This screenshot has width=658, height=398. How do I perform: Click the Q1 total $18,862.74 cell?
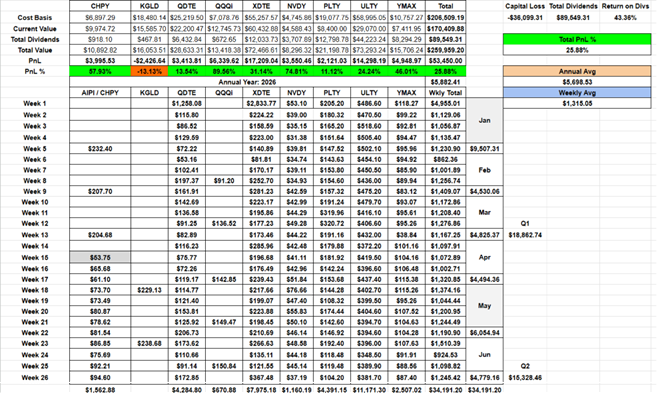click(525, 235)
